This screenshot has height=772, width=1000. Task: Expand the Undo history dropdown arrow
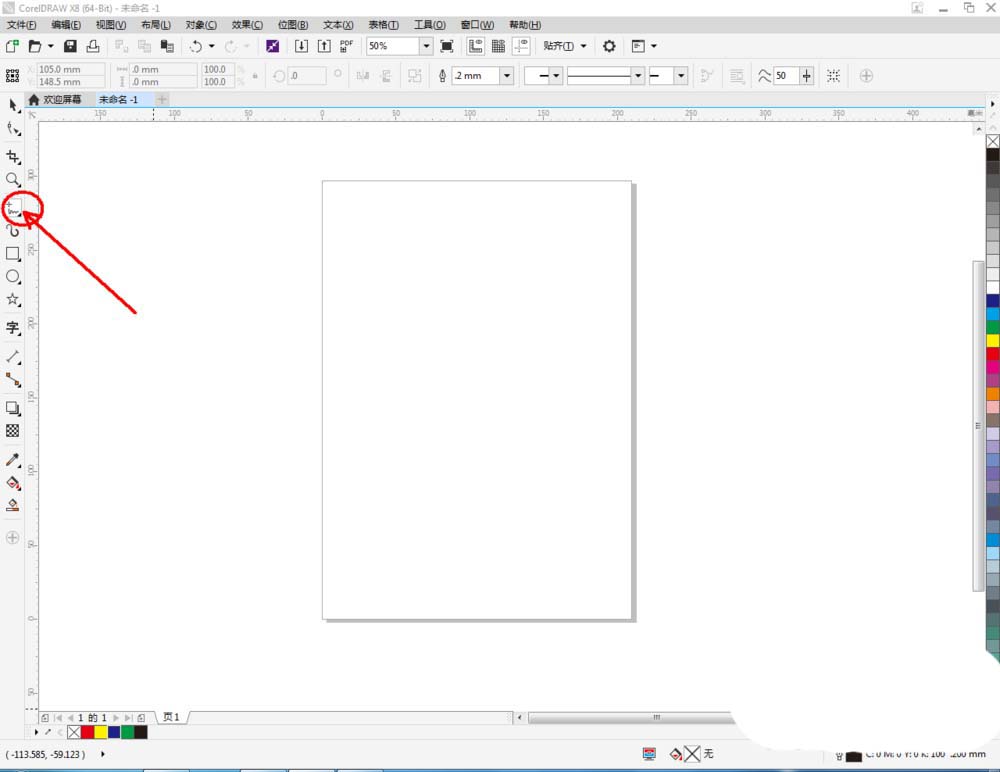coord(212,46)
